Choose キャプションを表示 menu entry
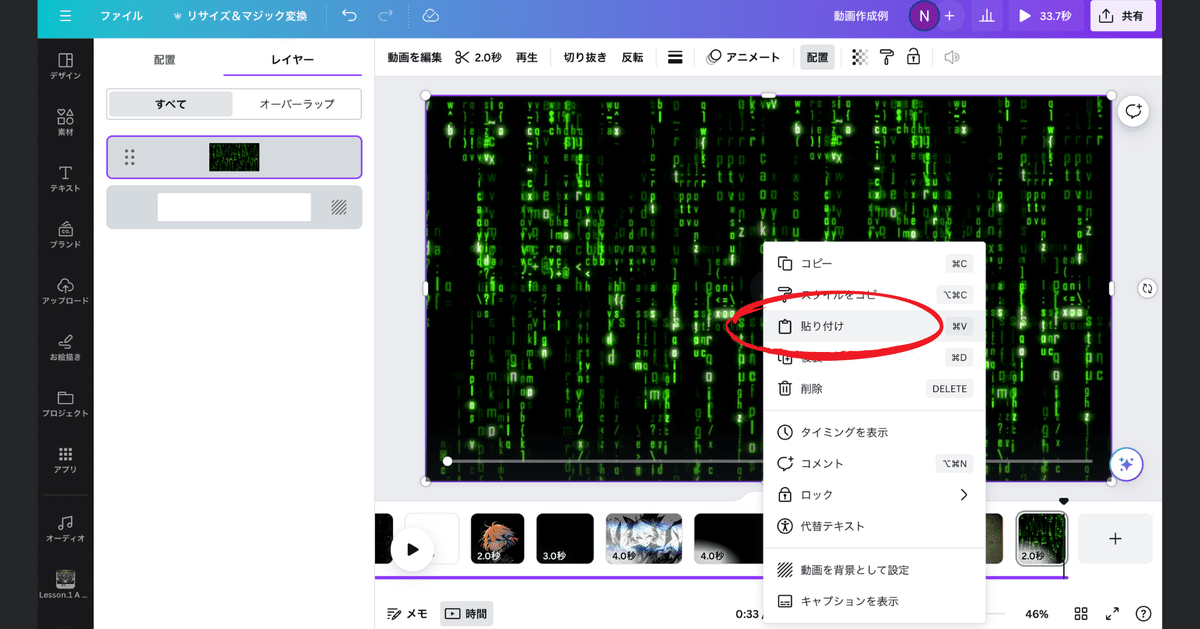The height and width of the screenshot is (629, 1200). [874, 601]
